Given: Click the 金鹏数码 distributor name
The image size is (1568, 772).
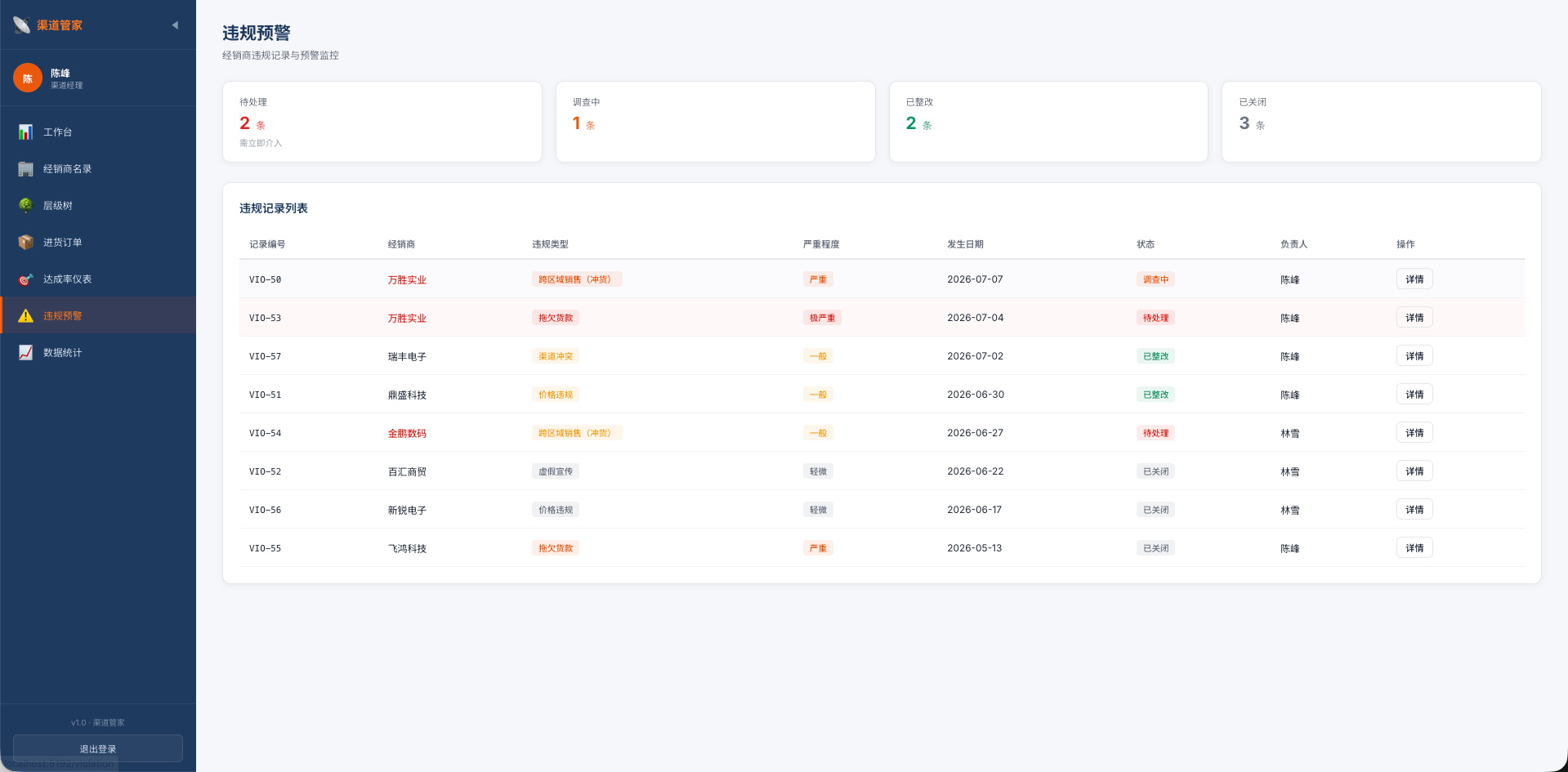Looking at the screenshot, I should pos(407,433).
